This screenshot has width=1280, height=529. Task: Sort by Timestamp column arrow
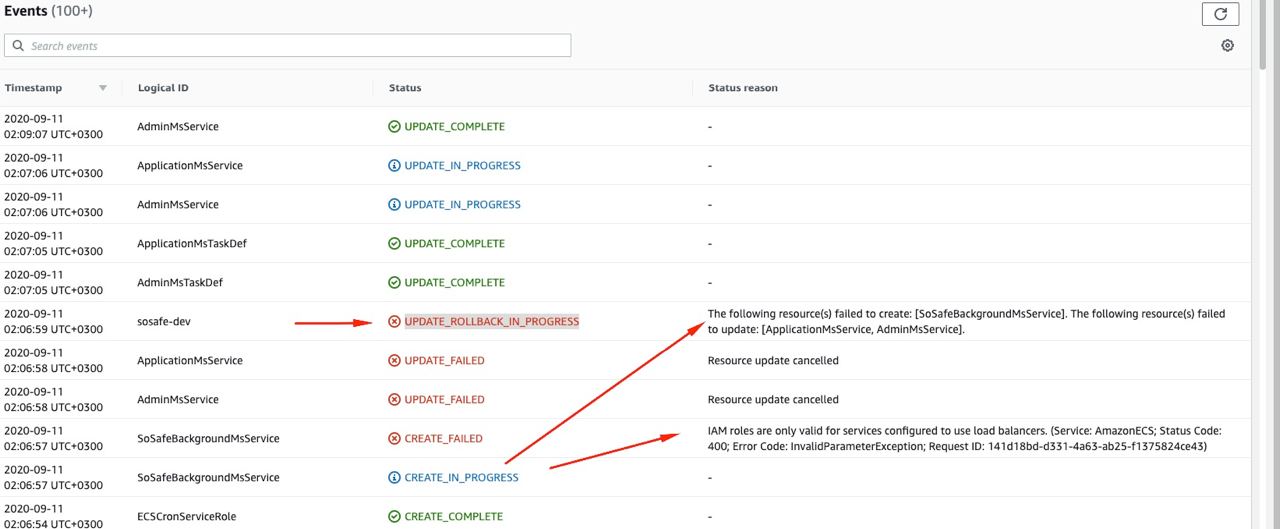(x=102, y=88)
